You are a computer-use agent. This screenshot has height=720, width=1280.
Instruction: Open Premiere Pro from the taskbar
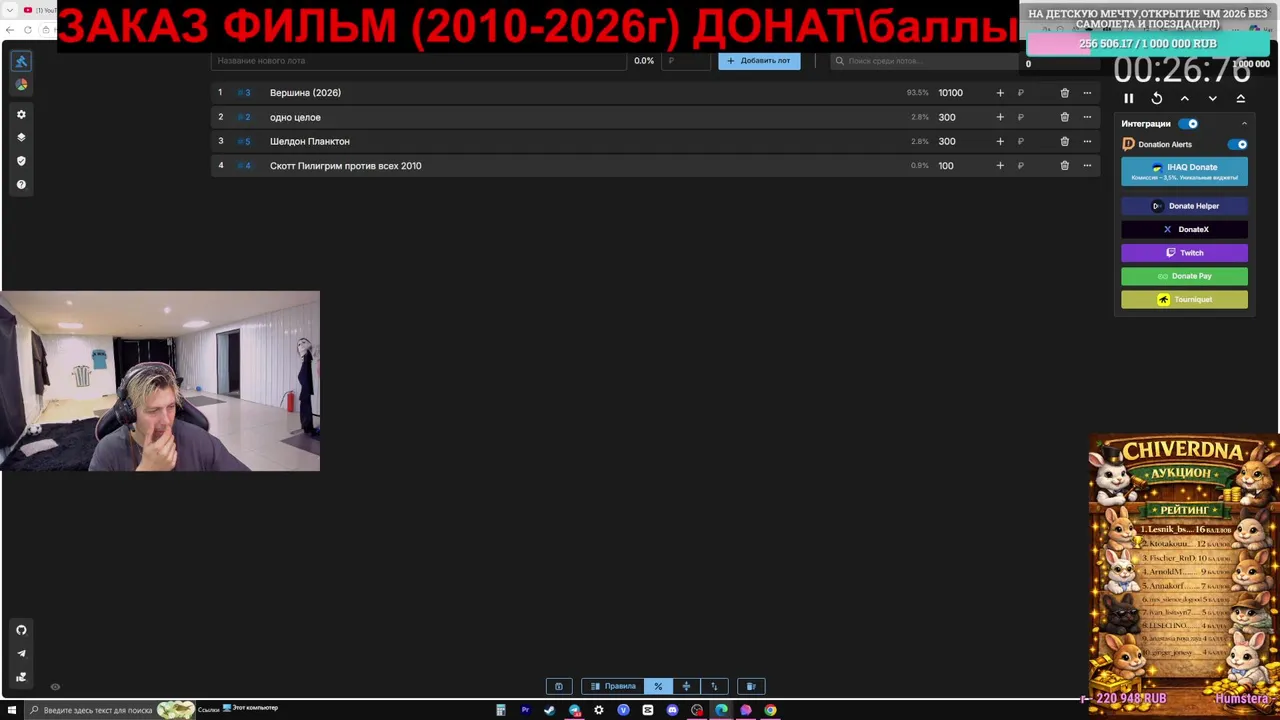click(525, 710)
